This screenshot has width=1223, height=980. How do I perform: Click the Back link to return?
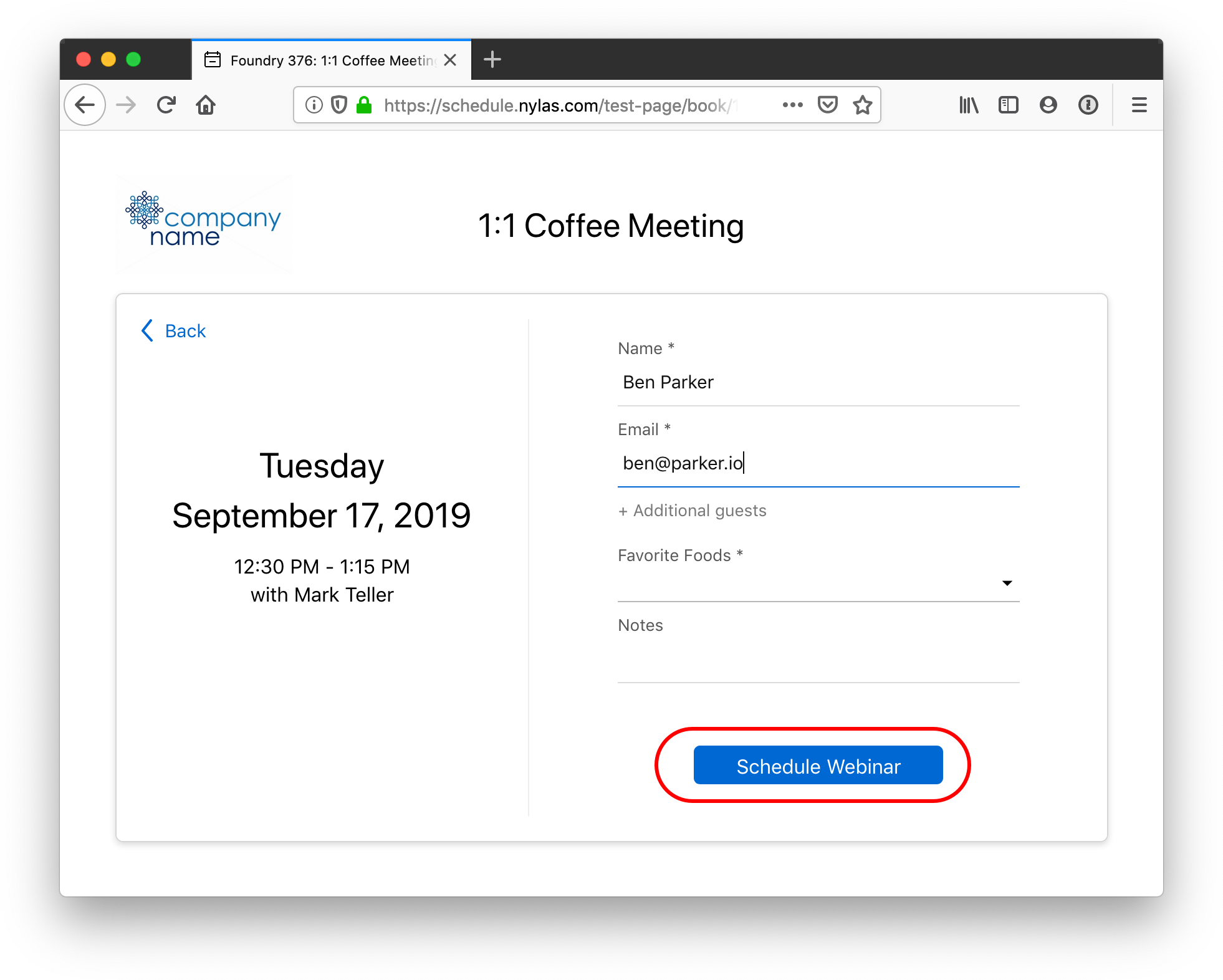click(174, 330)
